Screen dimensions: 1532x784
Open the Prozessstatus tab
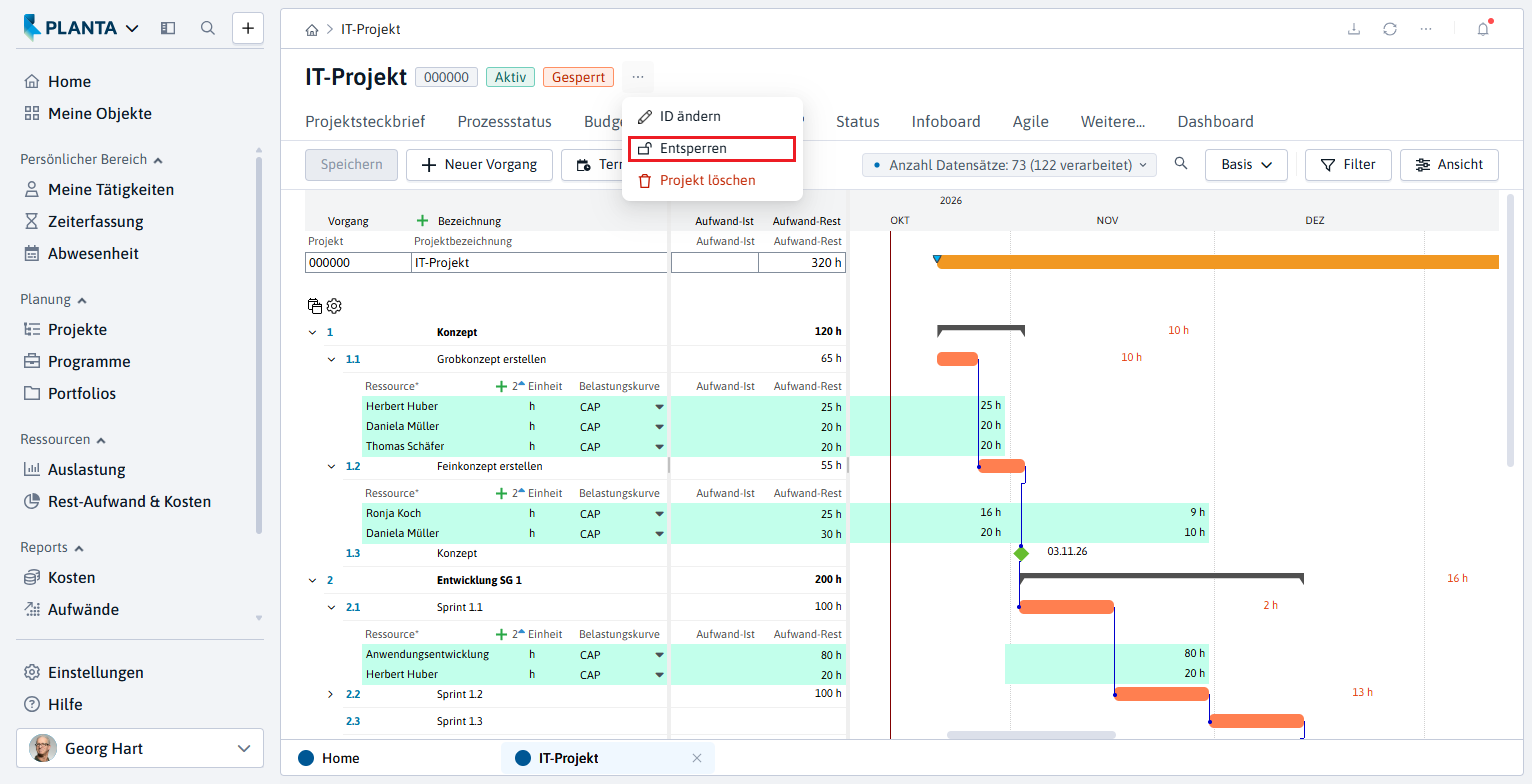505,122
